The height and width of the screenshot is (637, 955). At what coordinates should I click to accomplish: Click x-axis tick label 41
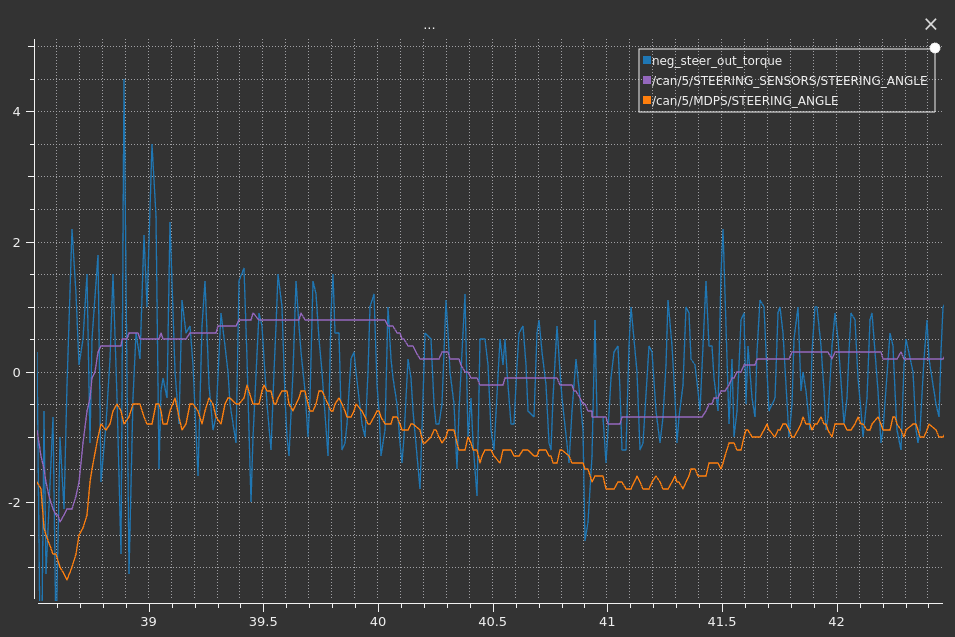(607, 622)
